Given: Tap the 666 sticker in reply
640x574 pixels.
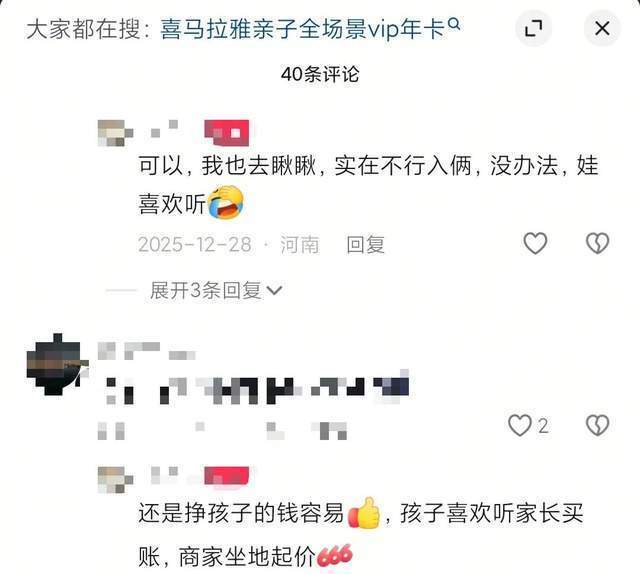Looking at the screenshot, I should 335,556.
